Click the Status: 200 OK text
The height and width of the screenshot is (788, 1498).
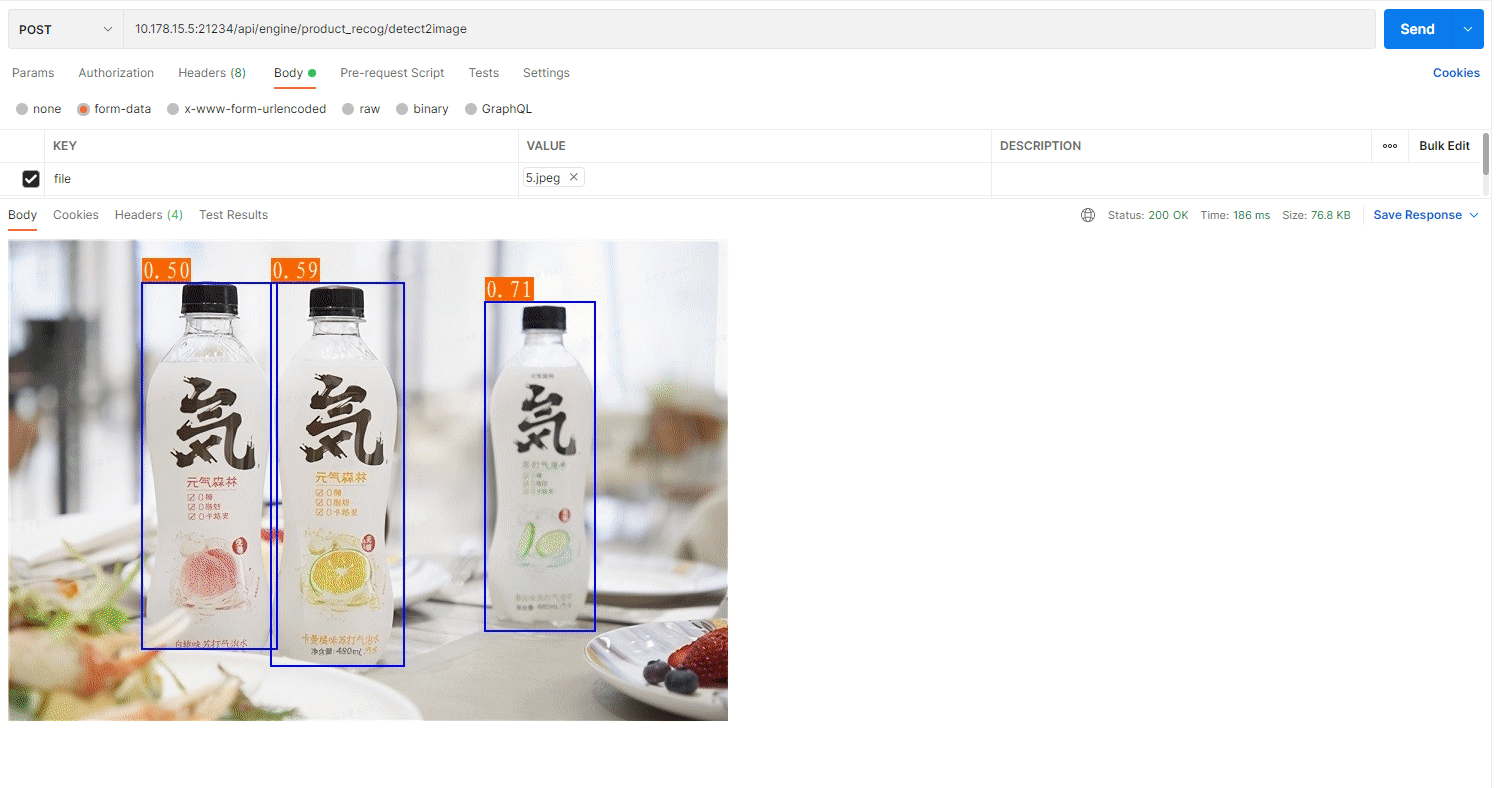point(1148,215)
